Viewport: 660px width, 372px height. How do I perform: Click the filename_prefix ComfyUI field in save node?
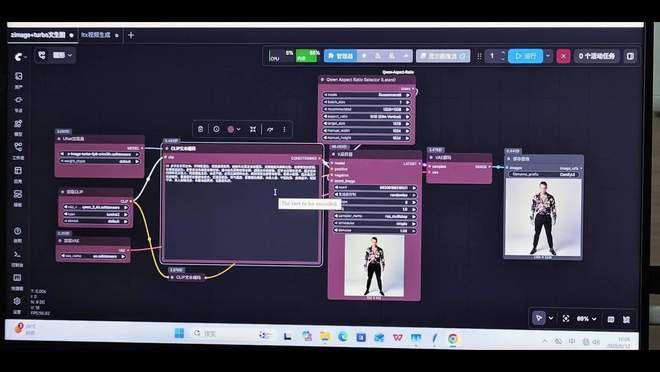coord(544,174)
